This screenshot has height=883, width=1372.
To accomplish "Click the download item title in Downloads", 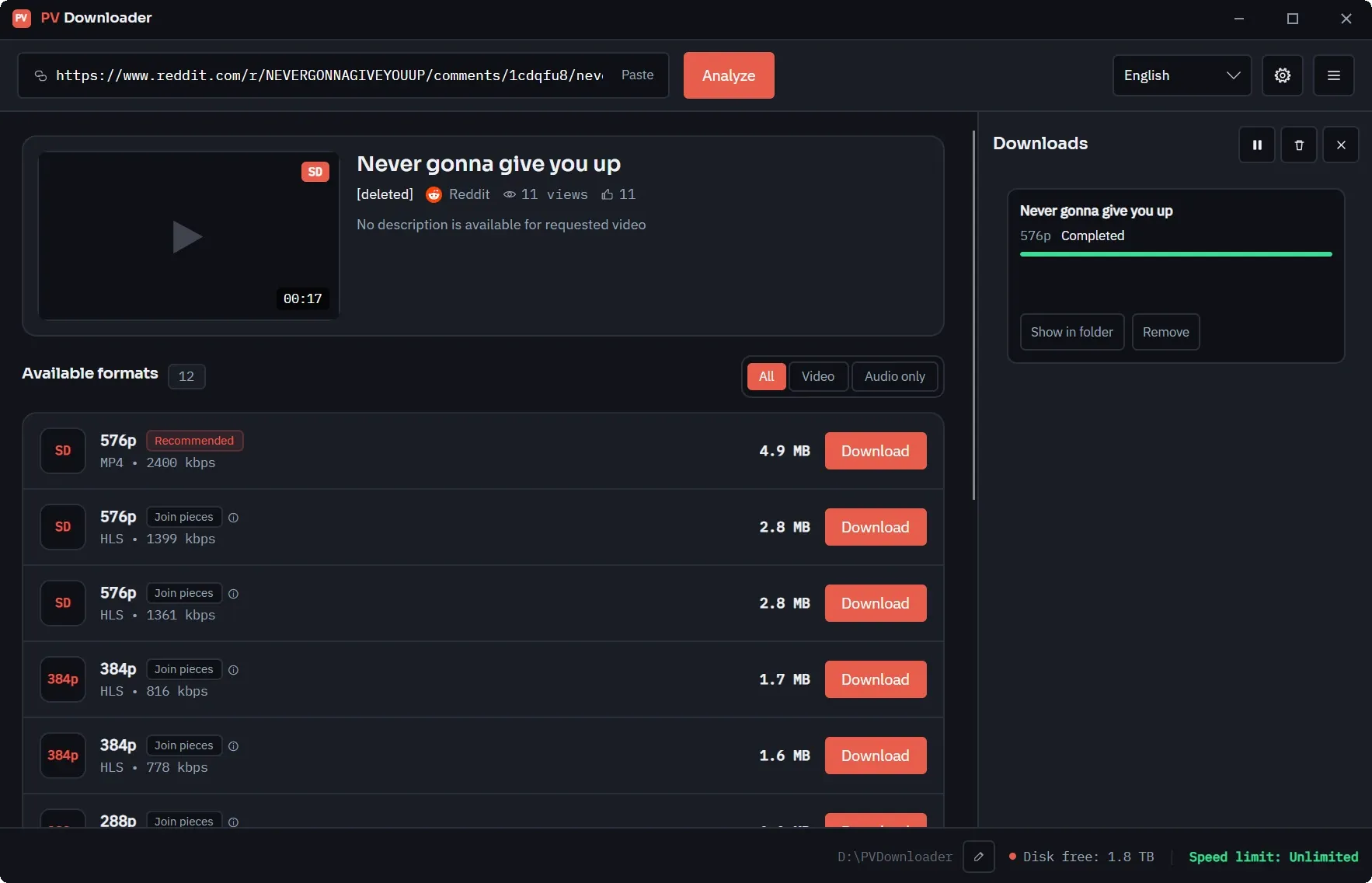I will click(x=1096, y=211).
